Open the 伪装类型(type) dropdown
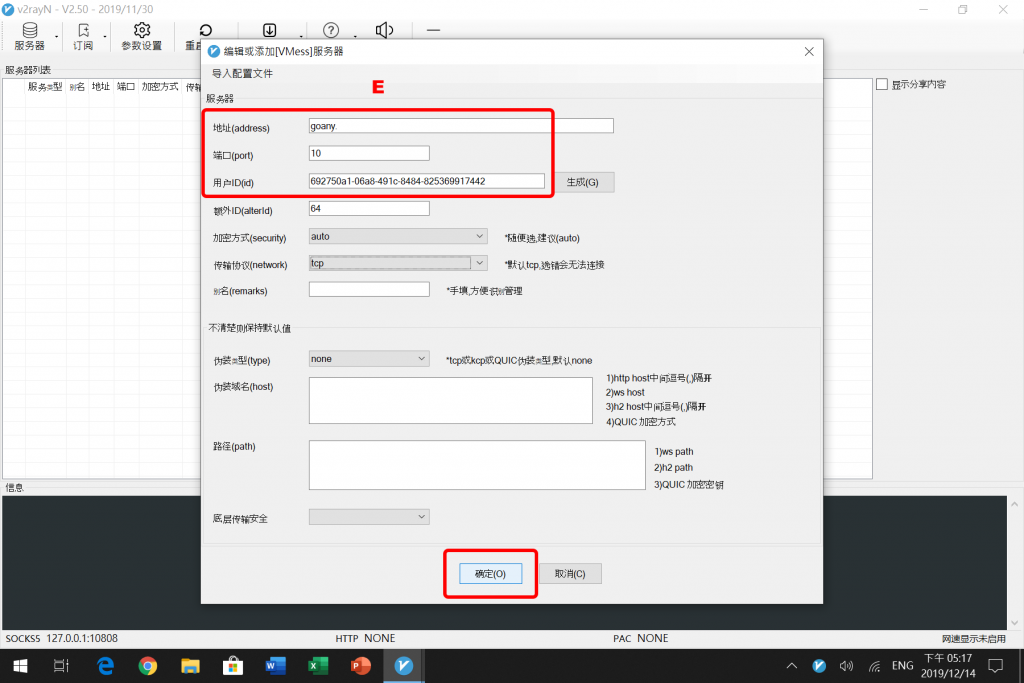The height and width of the screenshot is (683, 1024). pyautogui.click(x=369, y=358)
